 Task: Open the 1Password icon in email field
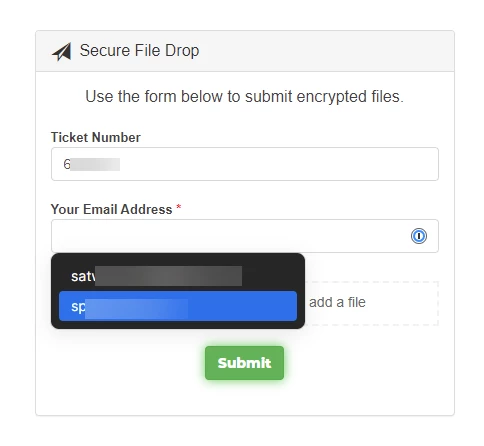pos(419,236)
